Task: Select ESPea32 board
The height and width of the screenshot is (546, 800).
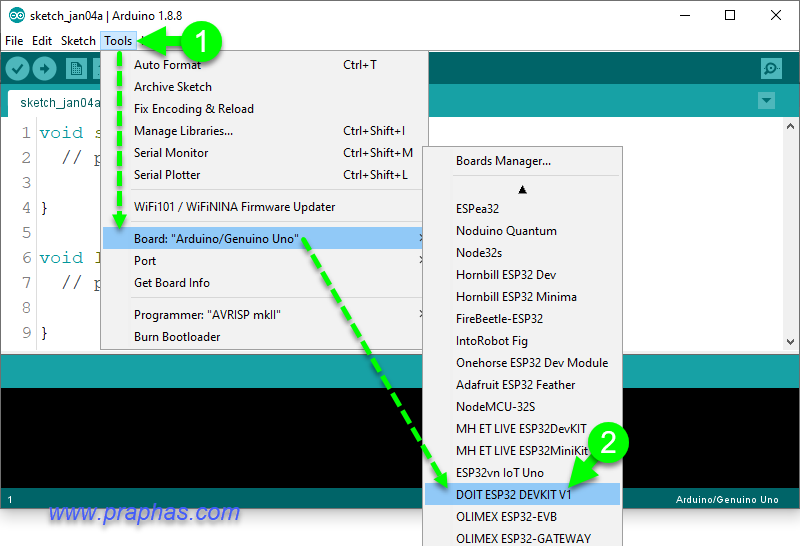Action: click(522, 209)
